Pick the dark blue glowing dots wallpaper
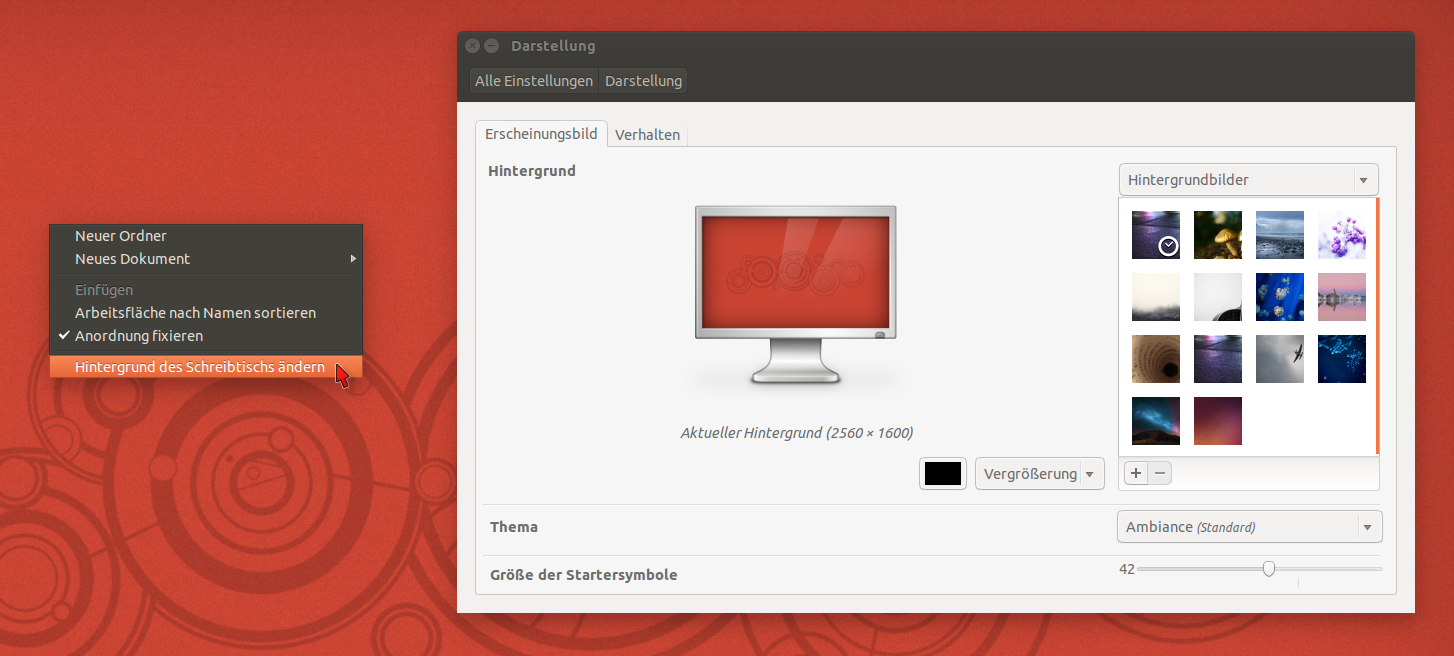1454x656 pixels. 1342,359
